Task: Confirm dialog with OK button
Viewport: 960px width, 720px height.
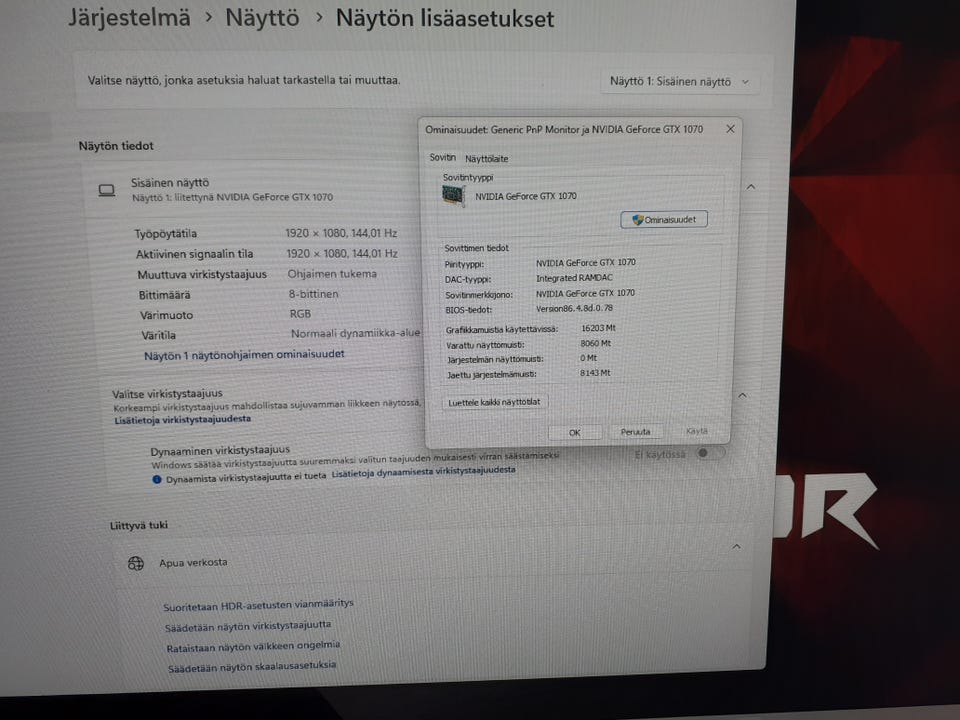Action: coord(574,432)
